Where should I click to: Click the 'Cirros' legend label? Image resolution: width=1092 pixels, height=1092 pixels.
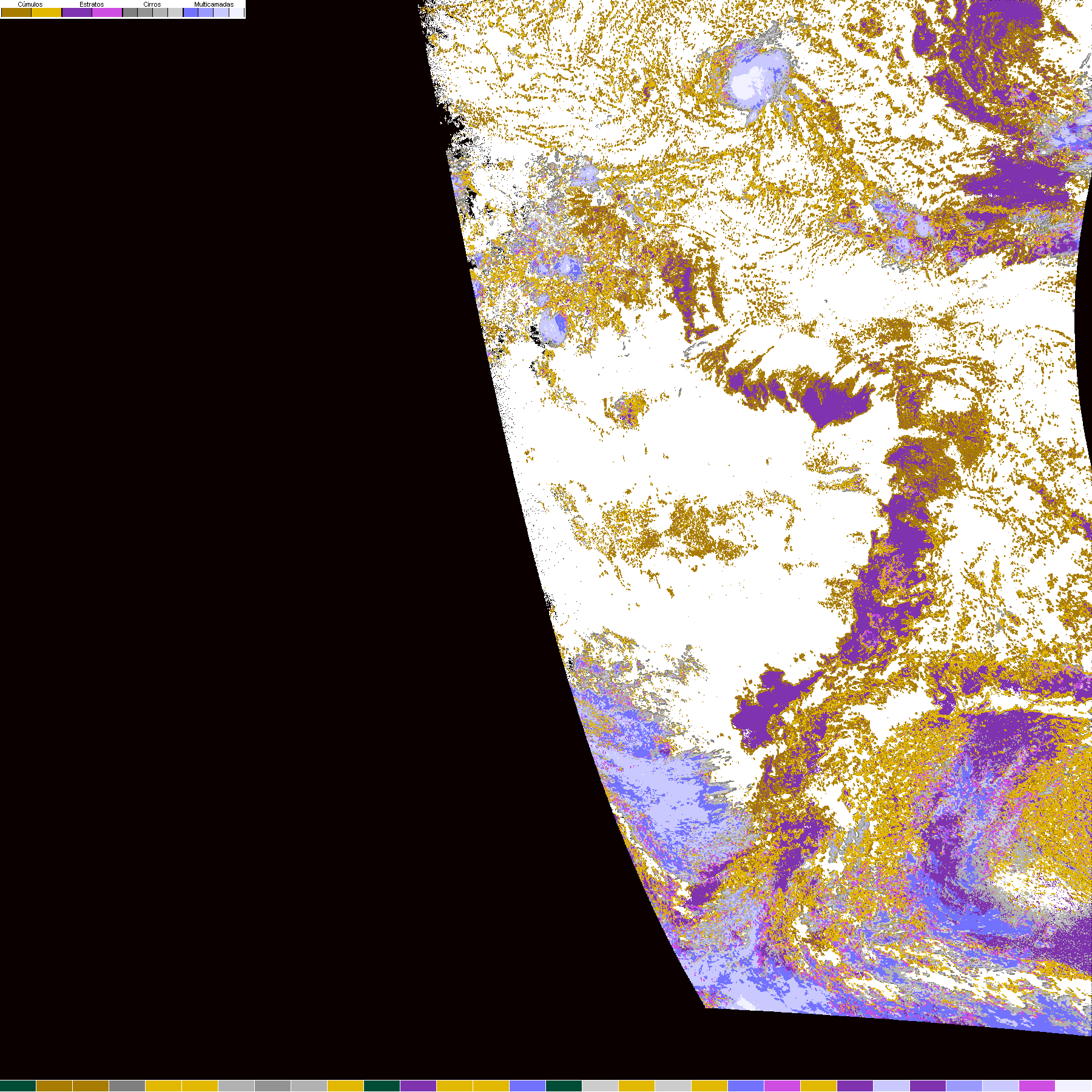pyautogui.click(x=152, y=4)
